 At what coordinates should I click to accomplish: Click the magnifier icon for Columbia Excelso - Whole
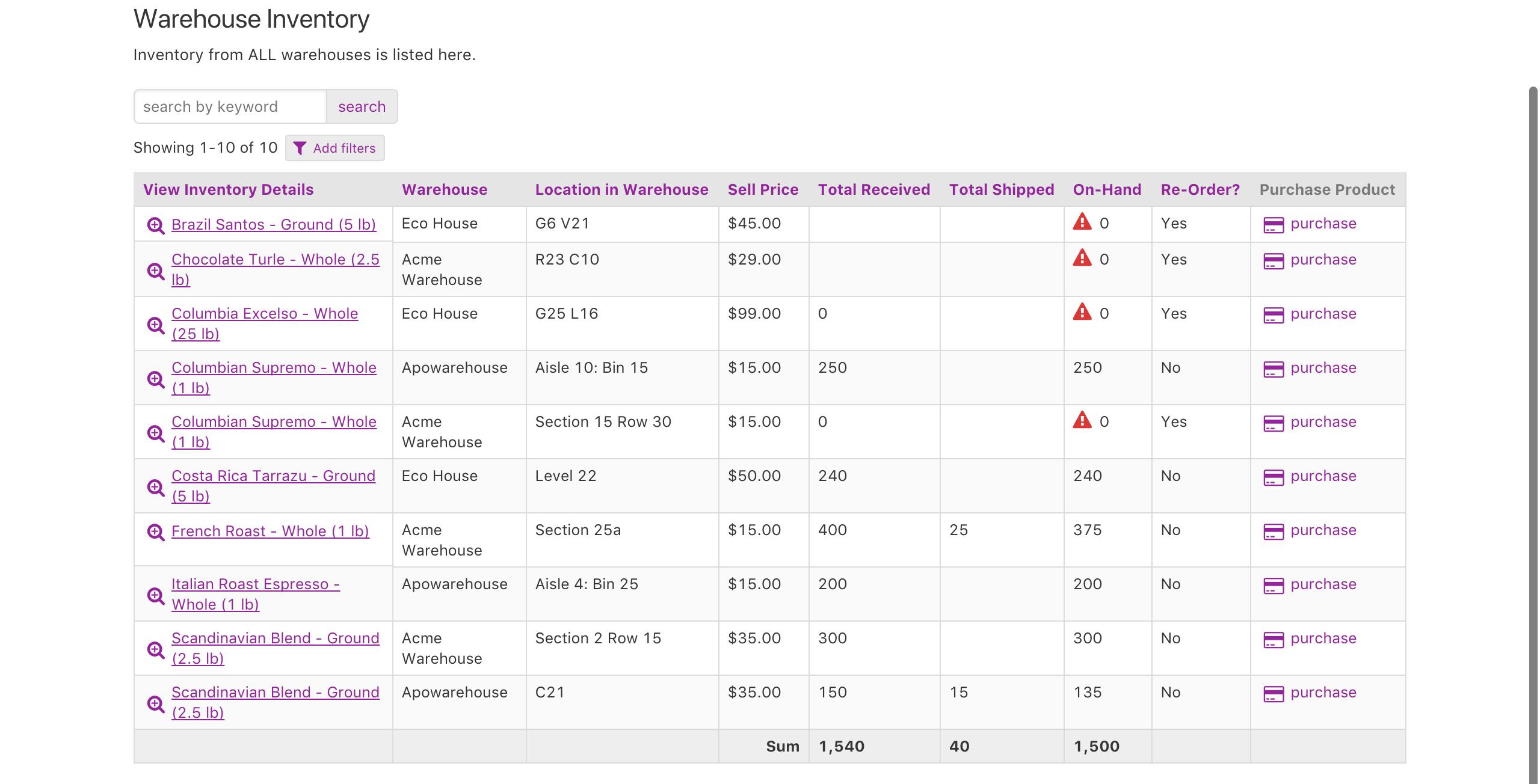point(156,325)
